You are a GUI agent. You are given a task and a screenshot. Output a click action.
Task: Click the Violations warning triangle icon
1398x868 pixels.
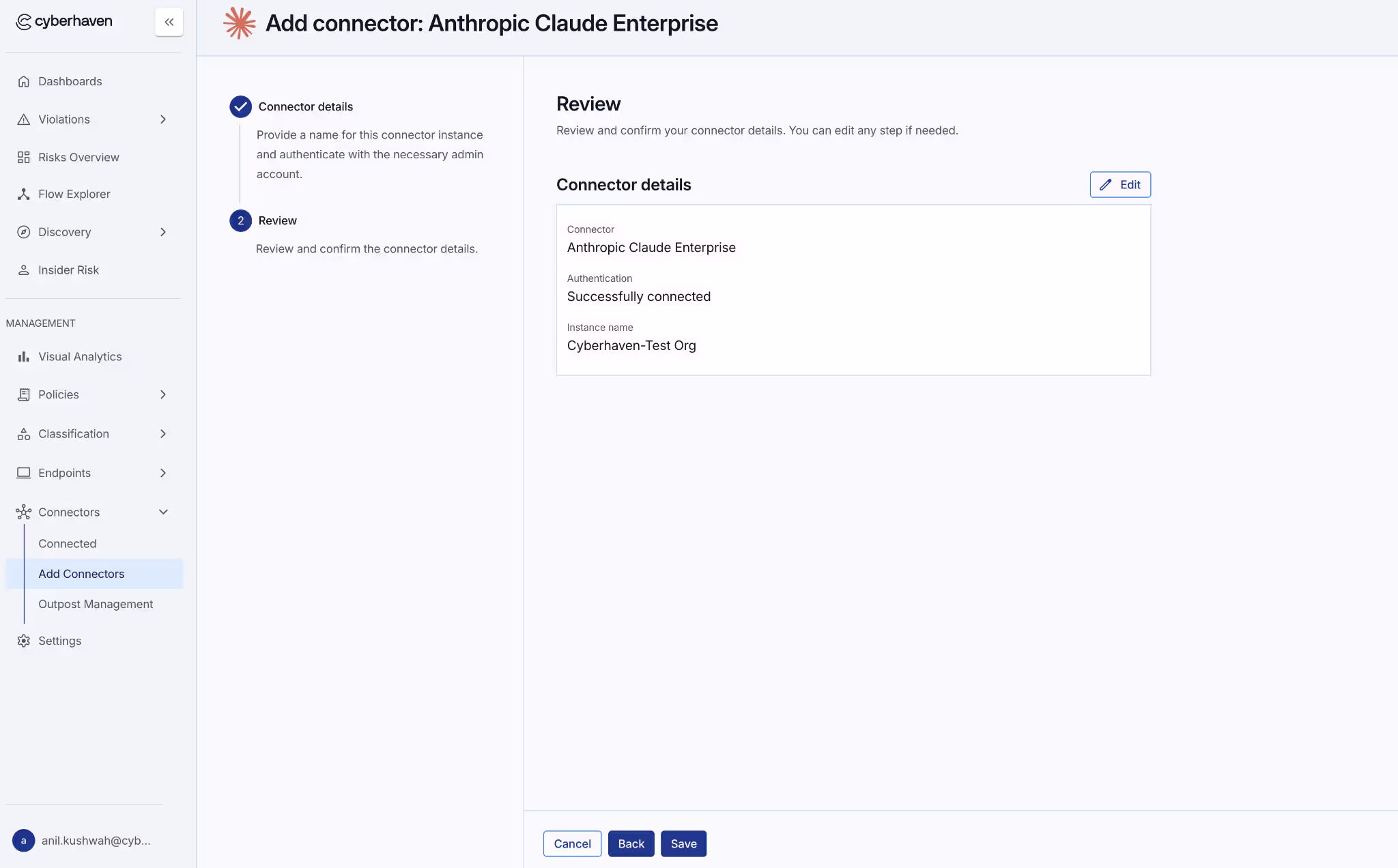pyautogui.click(x=24, y=119)
